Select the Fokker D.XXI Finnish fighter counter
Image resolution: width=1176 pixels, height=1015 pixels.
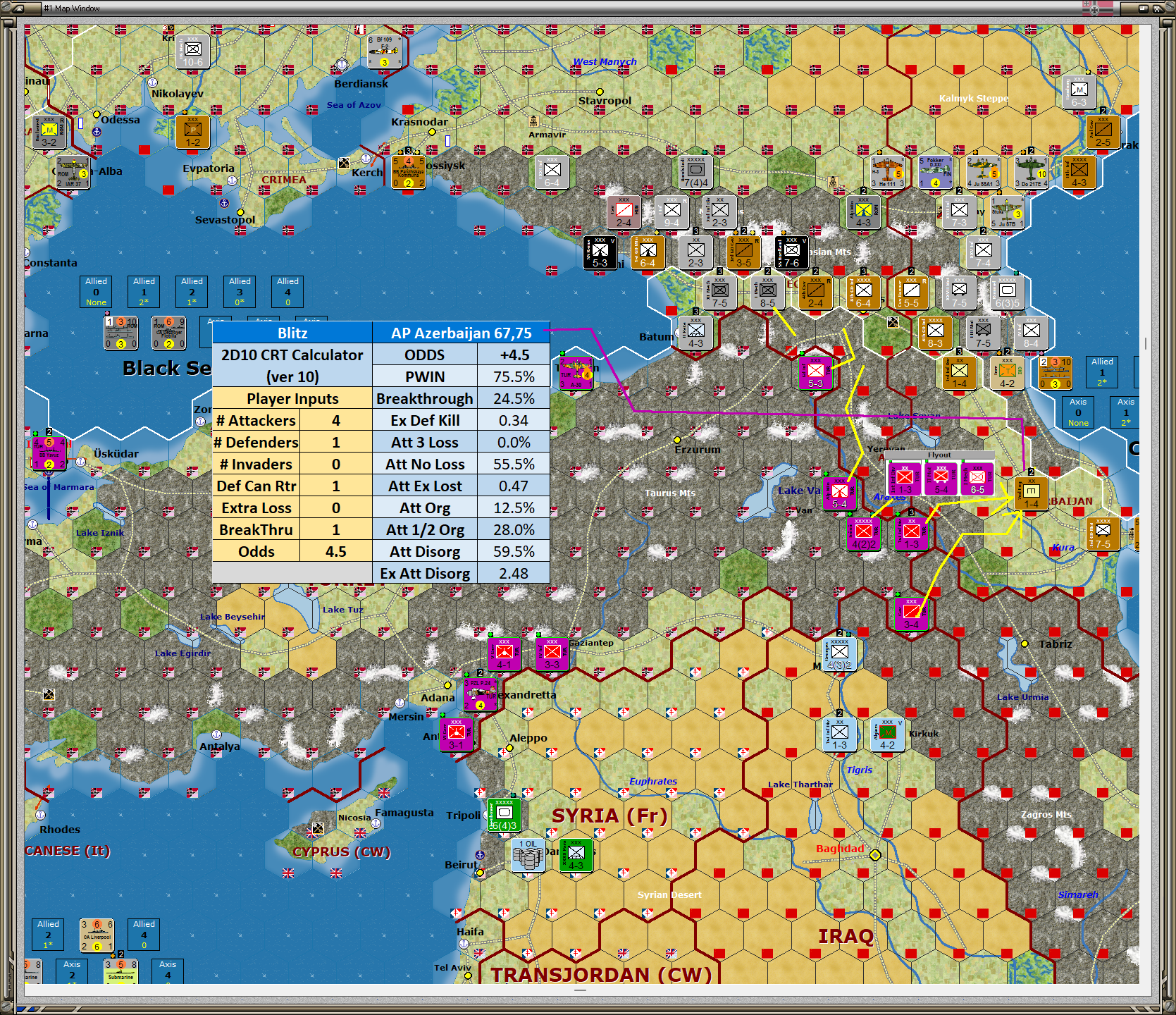pos(935,172)
